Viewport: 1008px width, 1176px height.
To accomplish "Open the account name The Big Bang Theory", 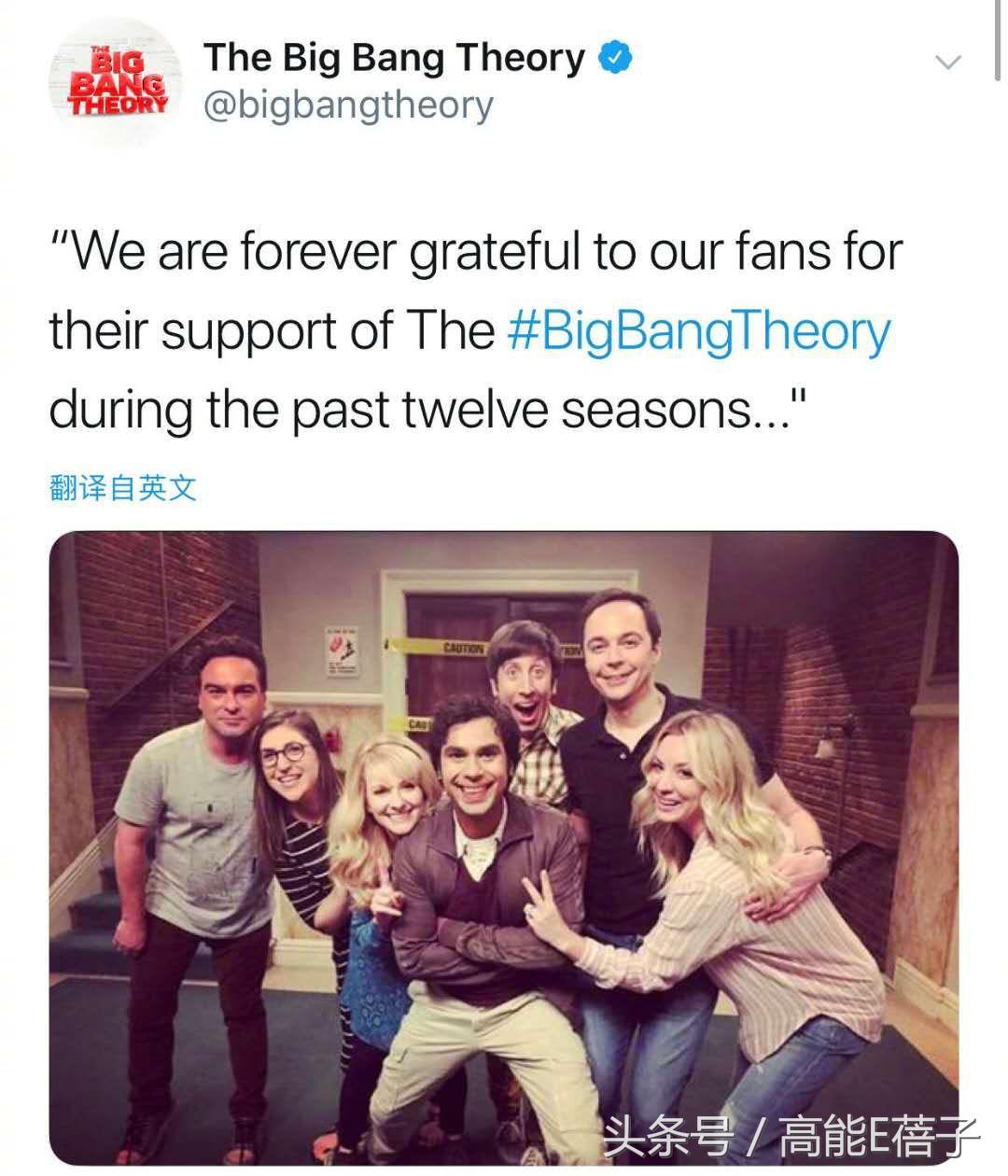I will click(x=394, y=58).
